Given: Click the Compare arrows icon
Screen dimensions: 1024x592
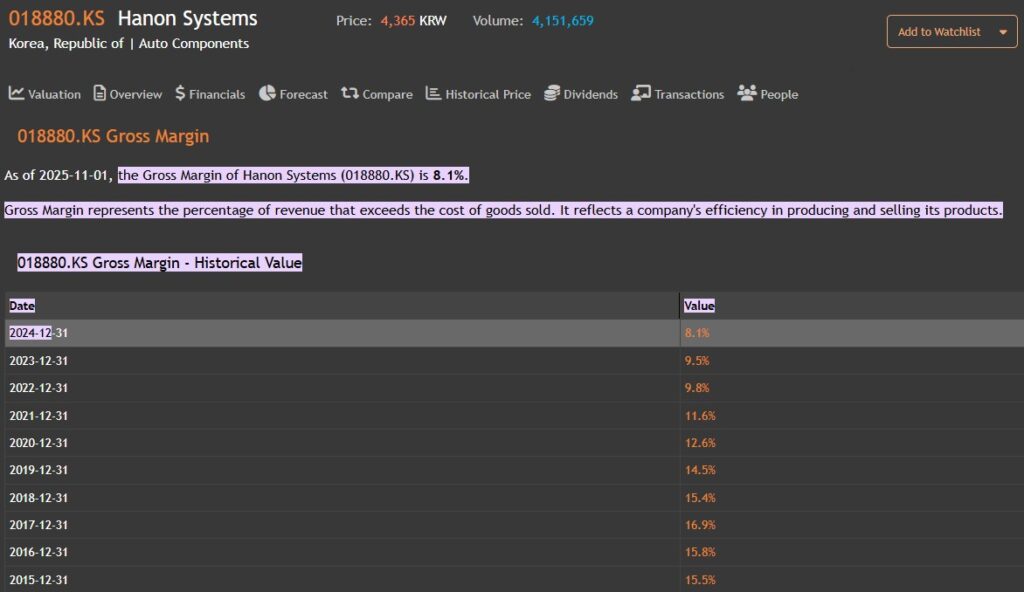Looking at the screenshot, I should click(x=349, y=93).
